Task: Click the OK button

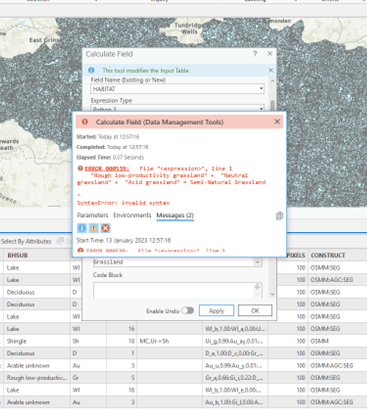Action: coord(255,311)
